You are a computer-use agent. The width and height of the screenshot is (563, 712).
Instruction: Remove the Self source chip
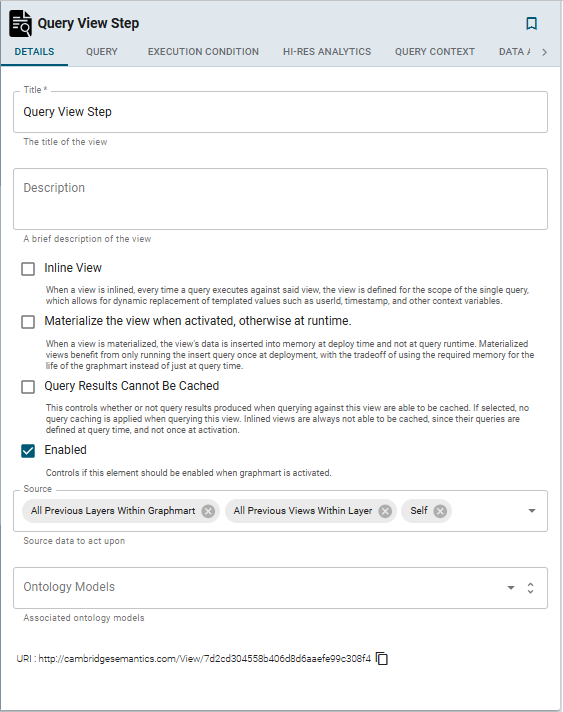(x=440, y=511)
